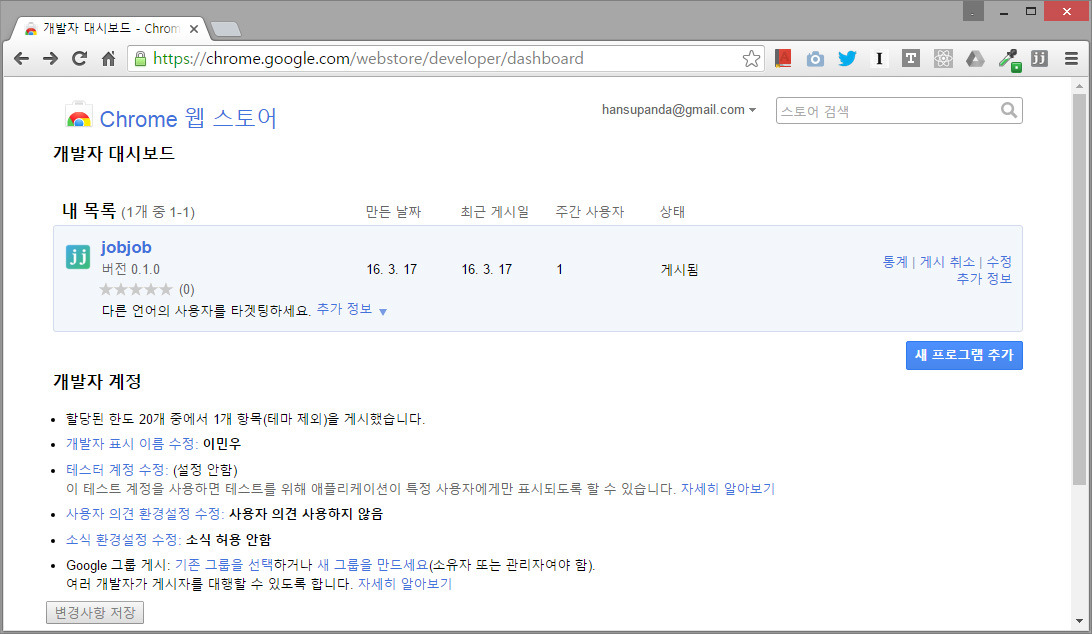Open the browser home page icon
Viewport: 1092px width, 634px height.
coord(109,59)
